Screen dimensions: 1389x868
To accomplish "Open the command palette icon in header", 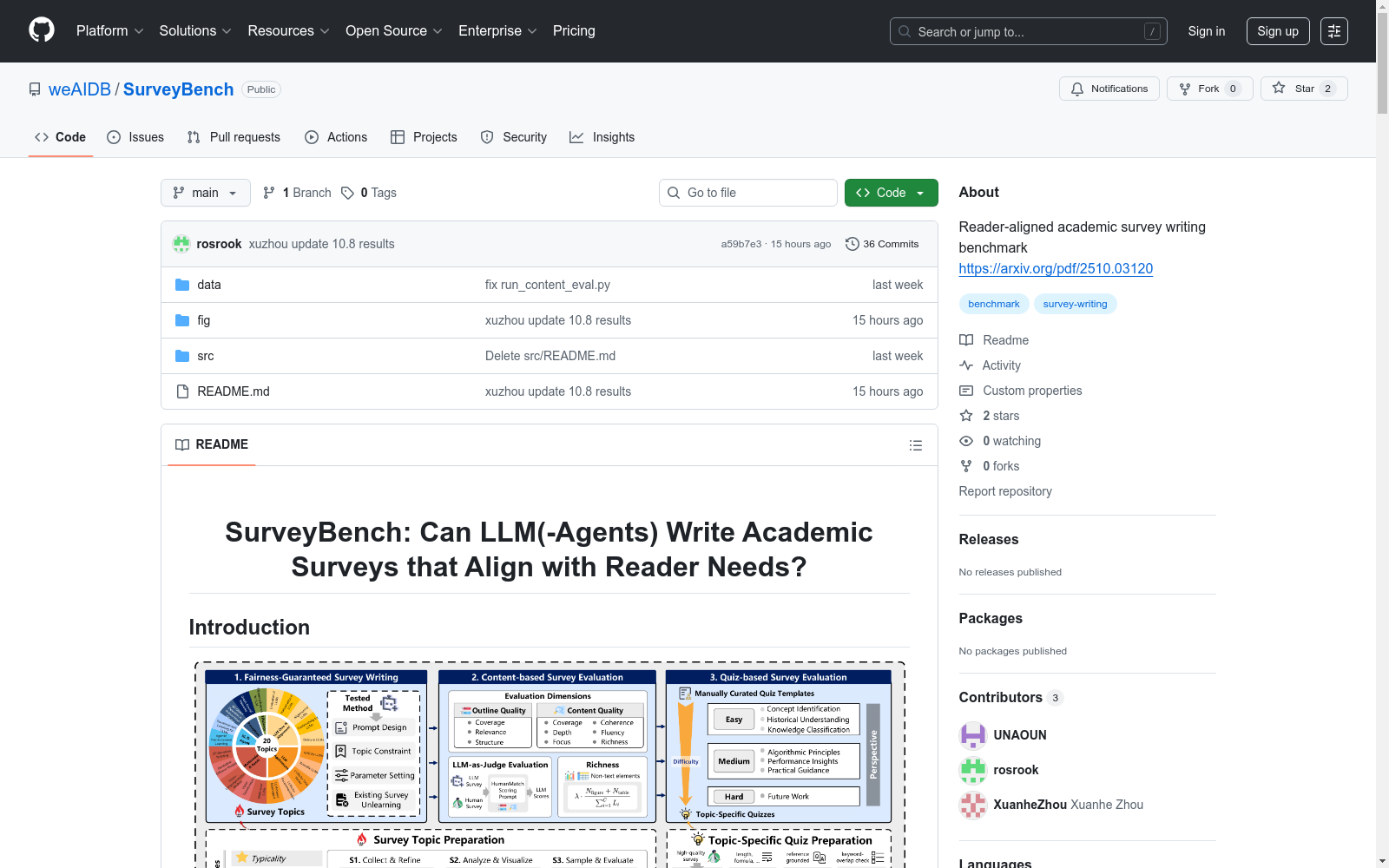I will (1334, 31).
